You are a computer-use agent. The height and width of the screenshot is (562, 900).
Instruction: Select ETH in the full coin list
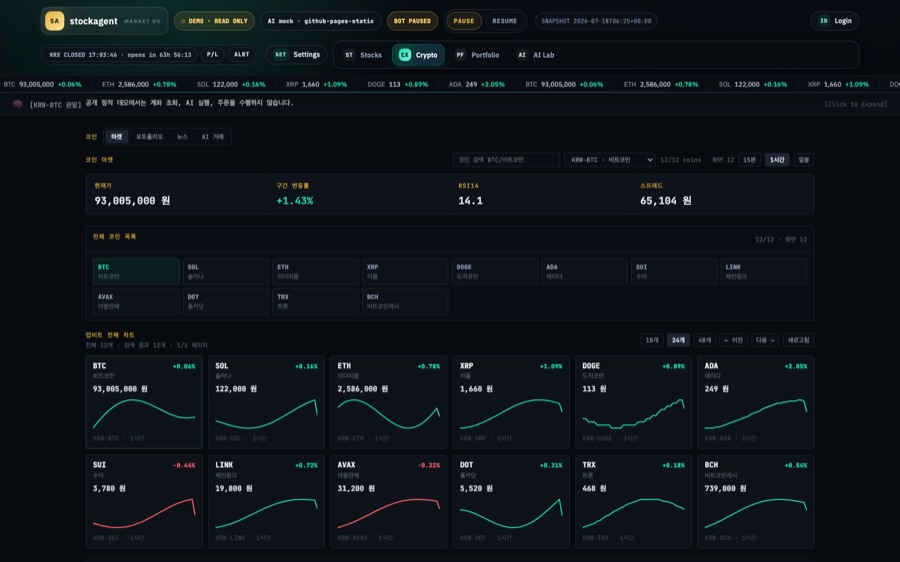point(315,272)
